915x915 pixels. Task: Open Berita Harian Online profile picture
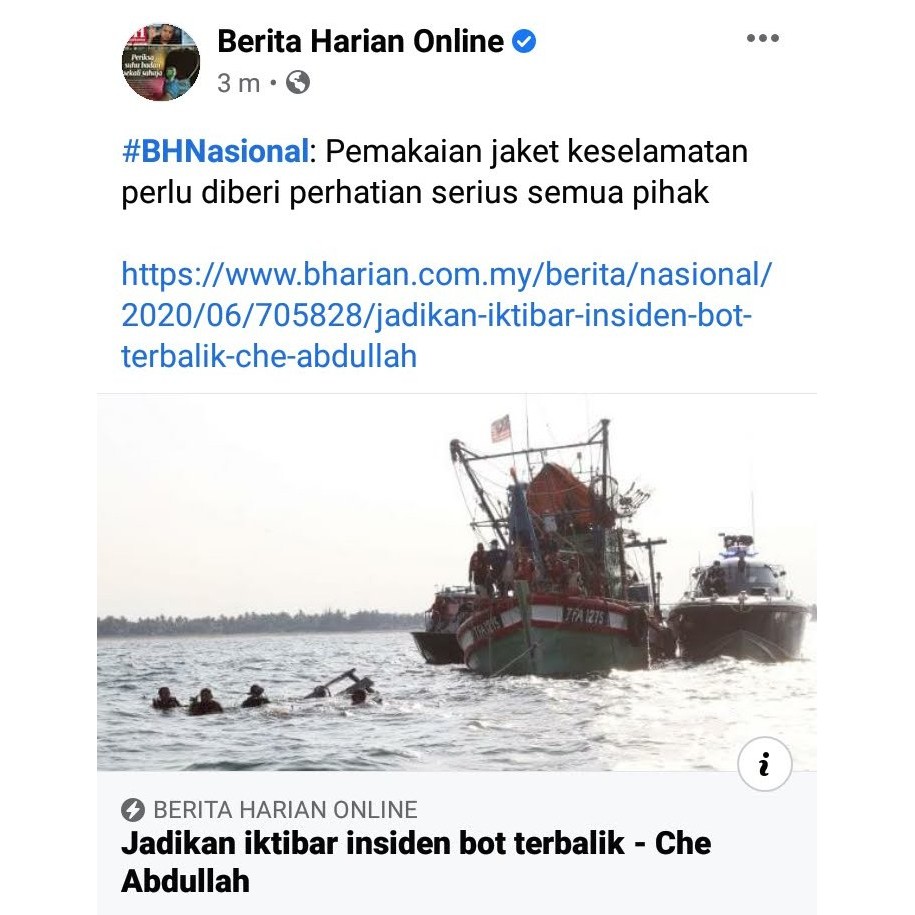pos(160,62)
